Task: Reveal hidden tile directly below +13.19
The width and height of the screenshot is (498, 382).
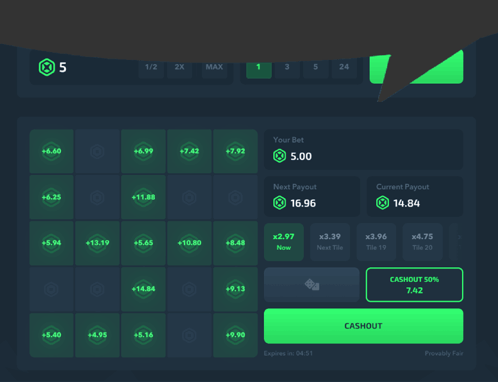Action: 97,289
